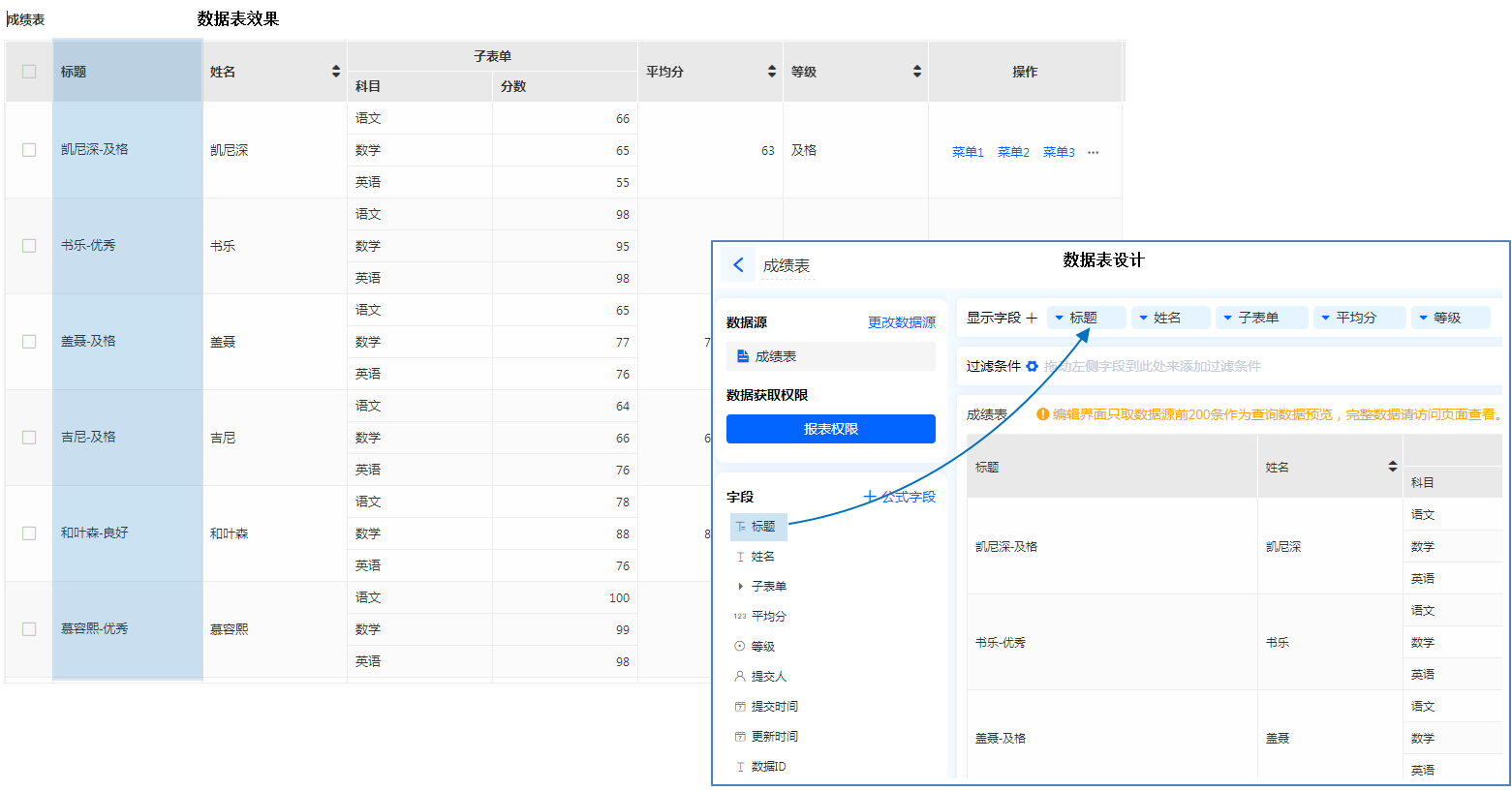Expand the 子表单 field in field list

click(x=741, y=587)
